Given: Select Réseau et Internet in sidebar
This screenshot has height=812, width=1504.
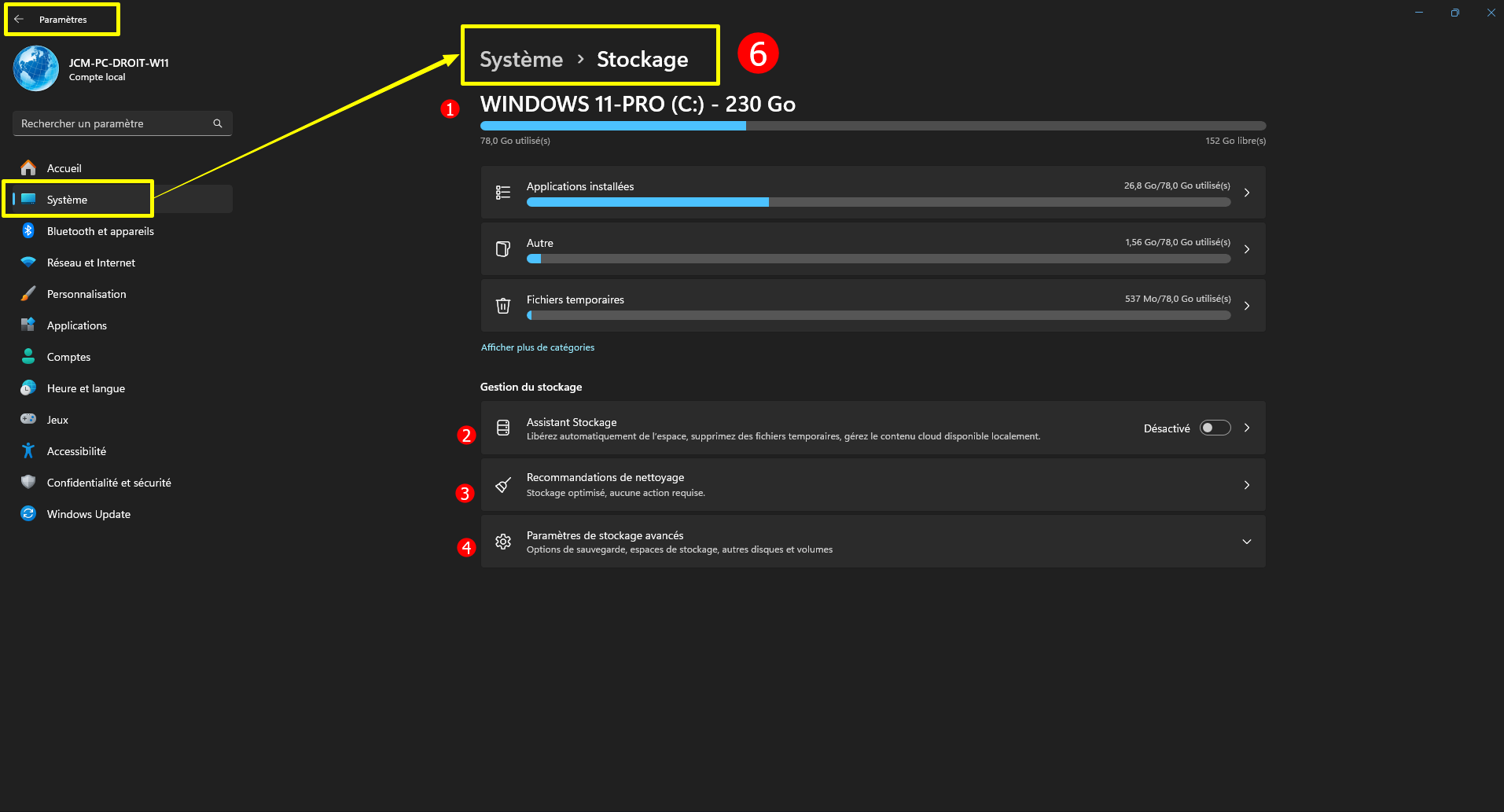Looking at the screenshot, I should click(91, 263).
